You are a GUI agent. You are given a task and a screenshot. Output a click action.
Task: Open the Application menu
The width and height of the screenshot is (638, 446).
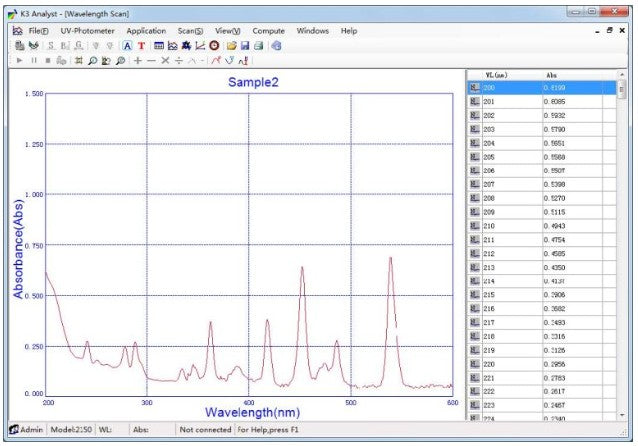click(x=146, y=31)
